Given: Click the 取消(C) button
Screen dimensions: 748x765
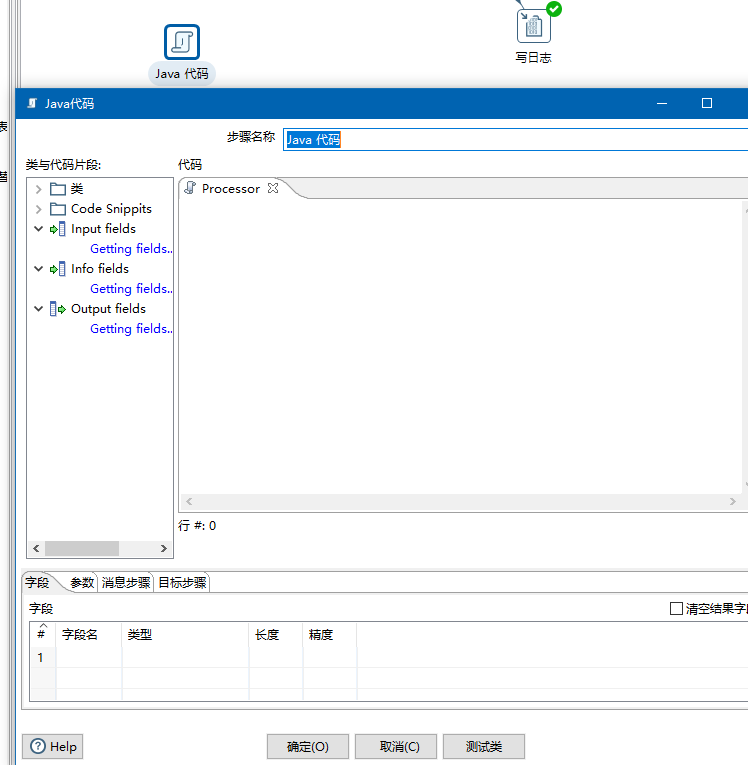Looking at the screenshot, I should pyautogui.click(x=396, y=746).
